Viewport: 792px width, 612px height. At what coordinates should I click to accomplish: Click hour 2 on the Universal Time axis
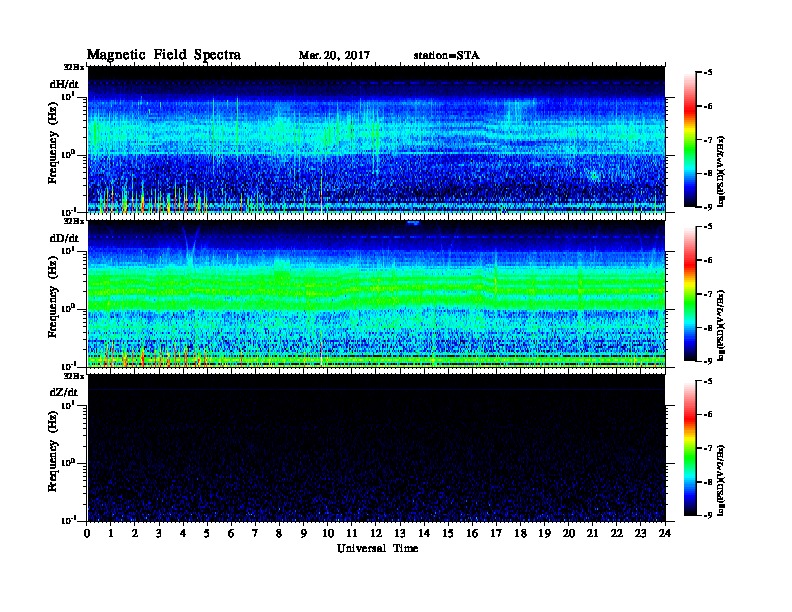[135, 533]
